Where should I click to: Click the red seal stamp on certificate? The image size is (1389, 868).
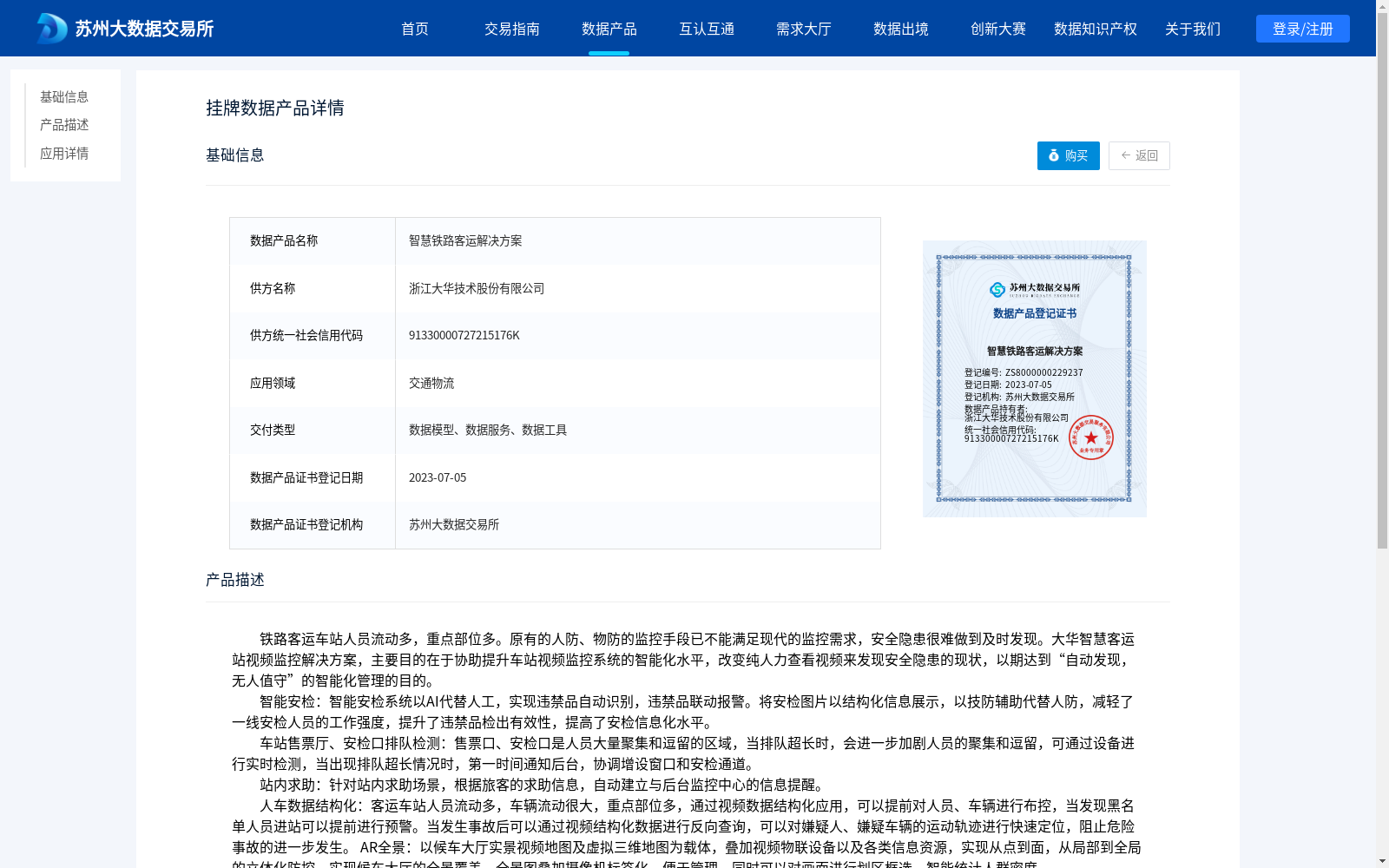pyautogui.click(x=1091, y=437)
